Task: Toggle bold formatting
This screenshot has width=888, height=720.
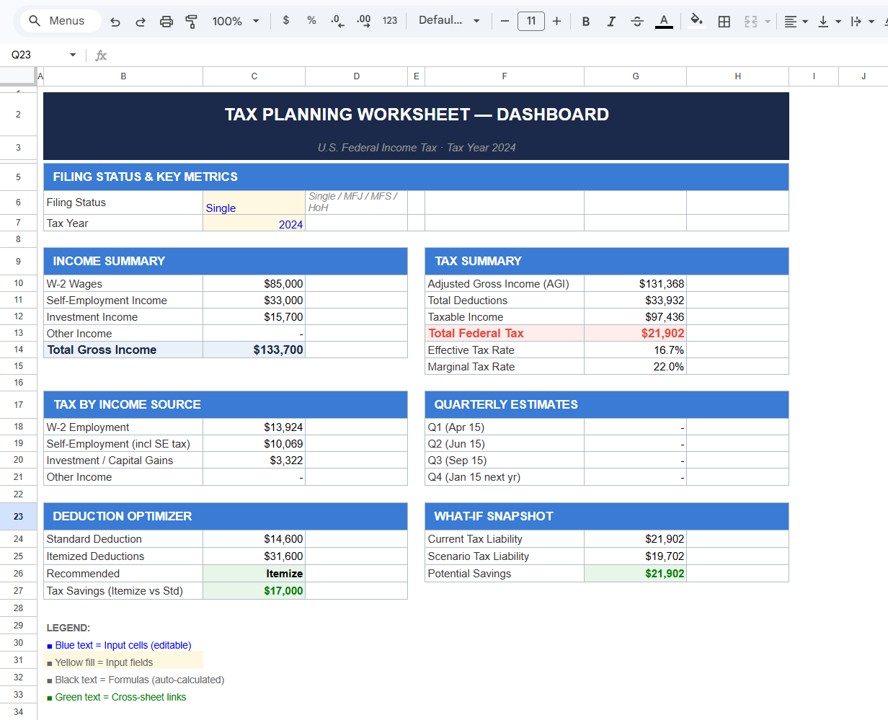Action: click(586, 22)
